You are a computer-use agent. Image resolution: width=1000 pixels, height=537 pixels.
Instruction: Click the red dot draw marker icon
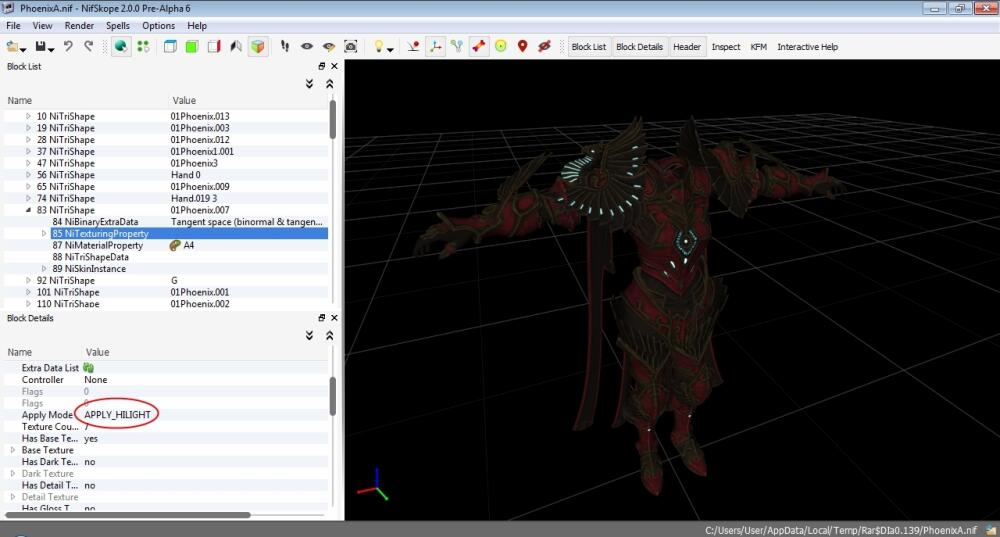pyautogui.click(x=413, y=47)
